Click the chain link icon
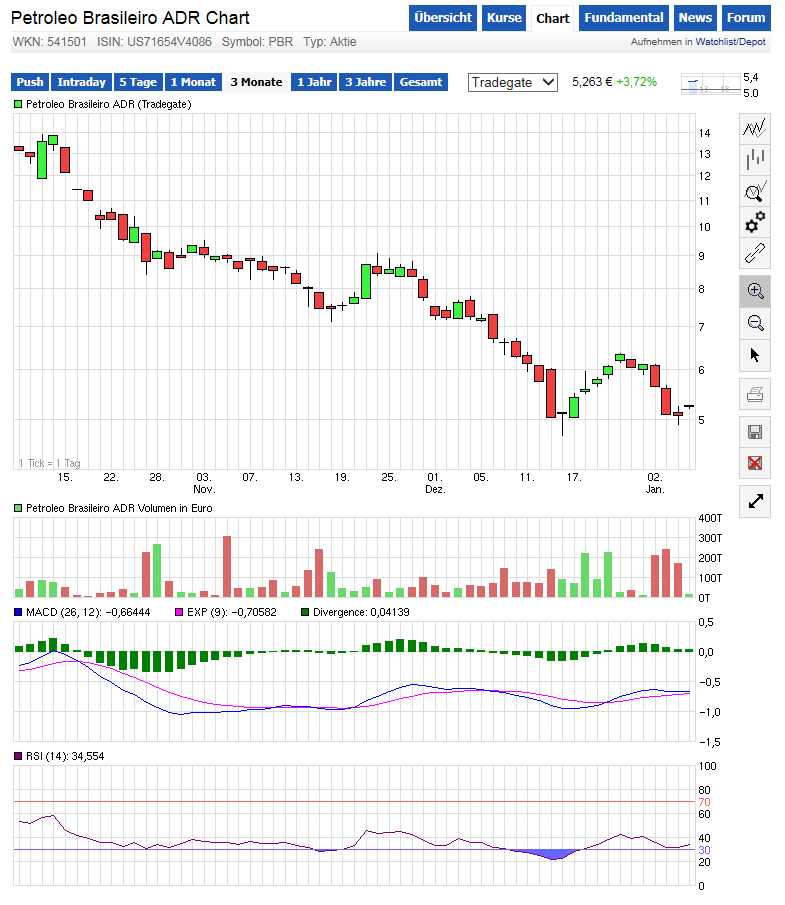This screenshot has height=905, width=785. 754,253
